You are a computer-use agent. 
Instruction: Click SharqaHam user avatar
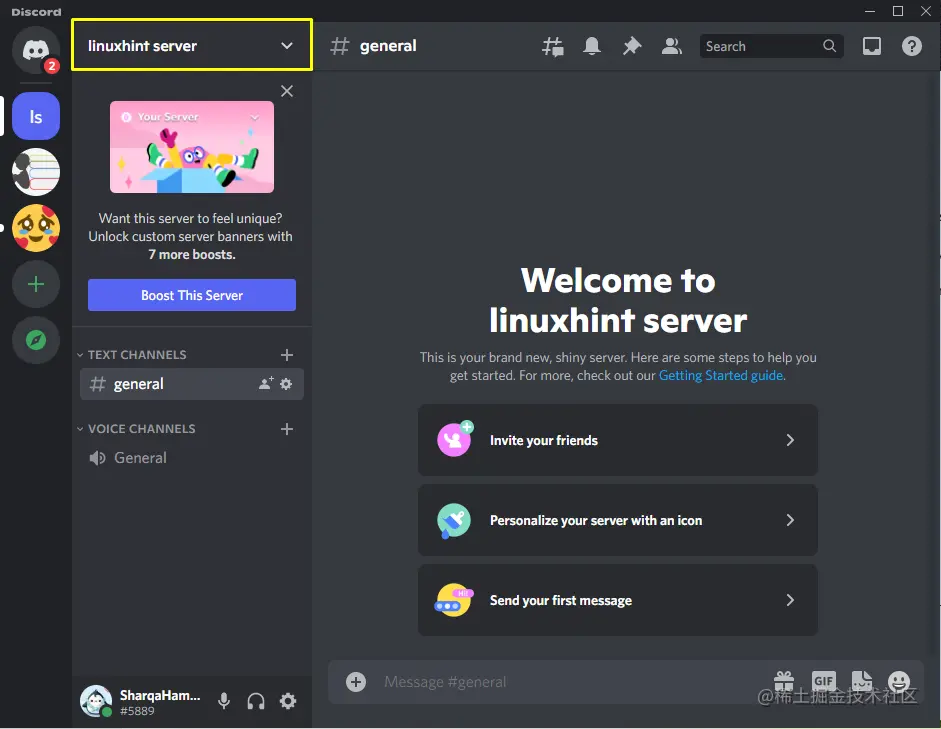pyautogui.click(x=96, y=701)
